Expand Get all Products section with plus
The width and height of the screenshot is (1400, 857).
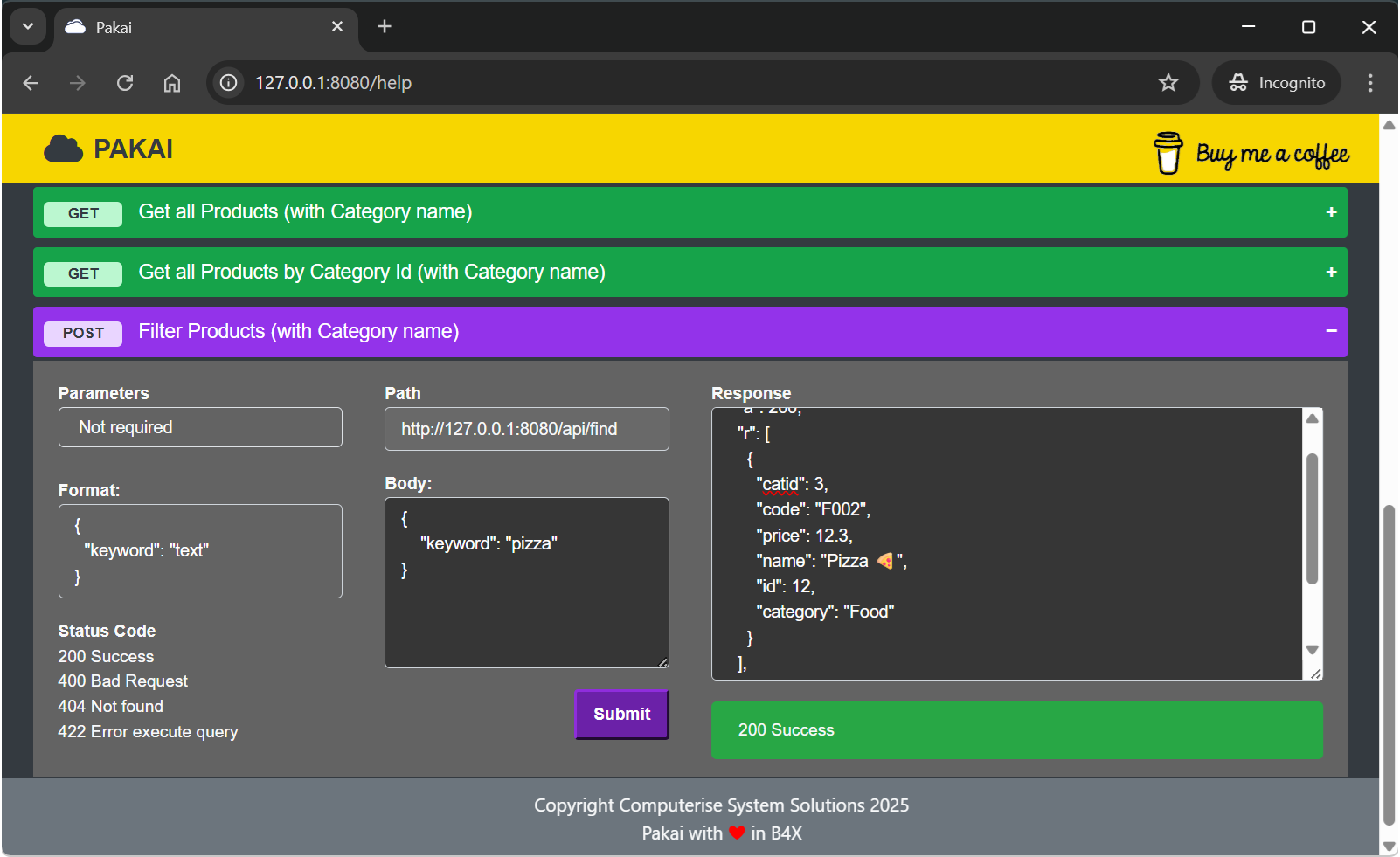[x=1331, y=212]
